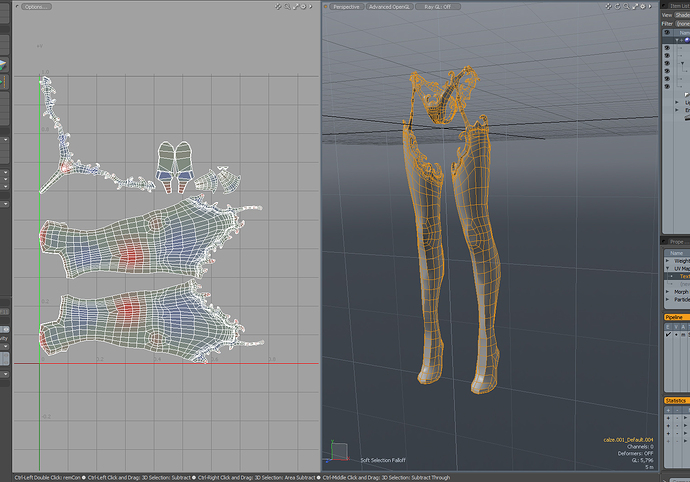The width and height of the screenshot is (690, 482).
Task: Maximize the Perspective viewport with diagonal arrow
Action: tap(635, 7)
